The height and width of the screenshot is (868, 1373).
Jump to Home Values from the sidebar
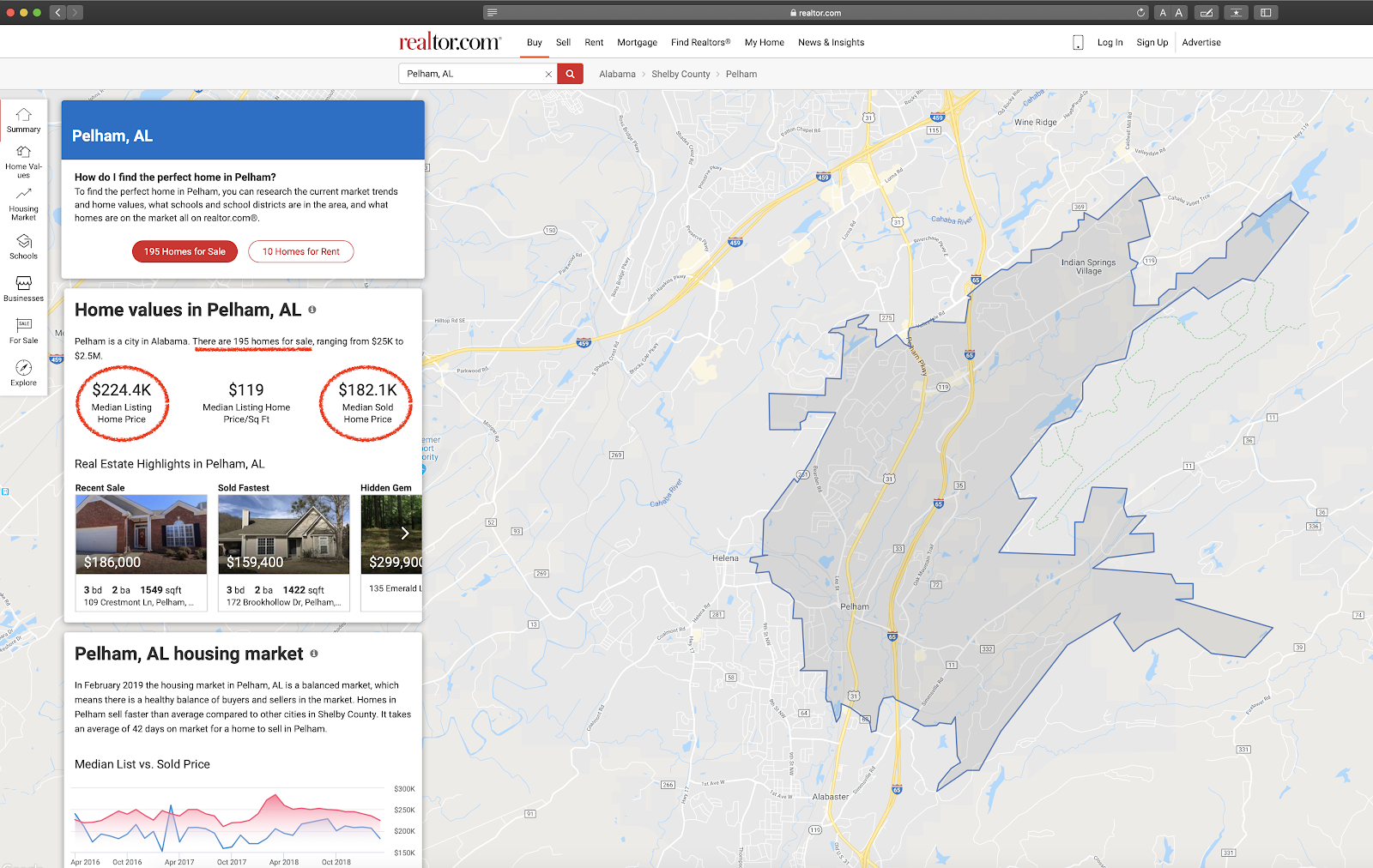tap(24, 161)
